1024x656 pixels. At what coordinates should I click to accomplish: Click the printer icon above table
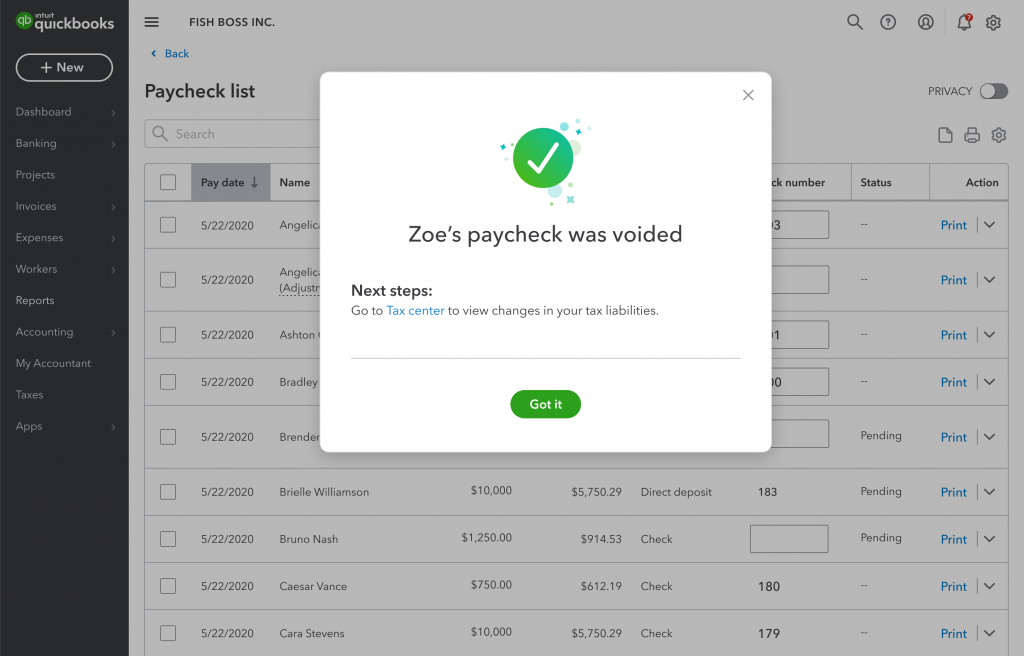[972, 135]
